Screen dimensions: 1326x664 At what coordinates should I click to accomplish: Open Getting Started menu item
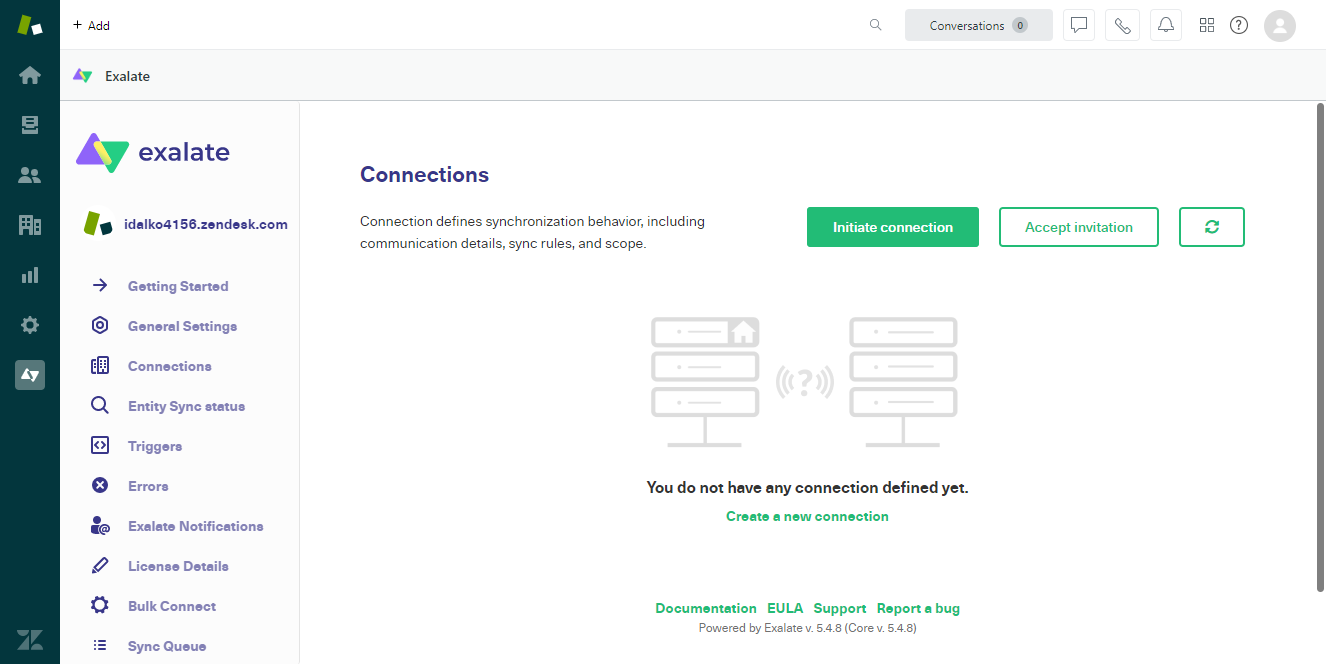(178, 286)
